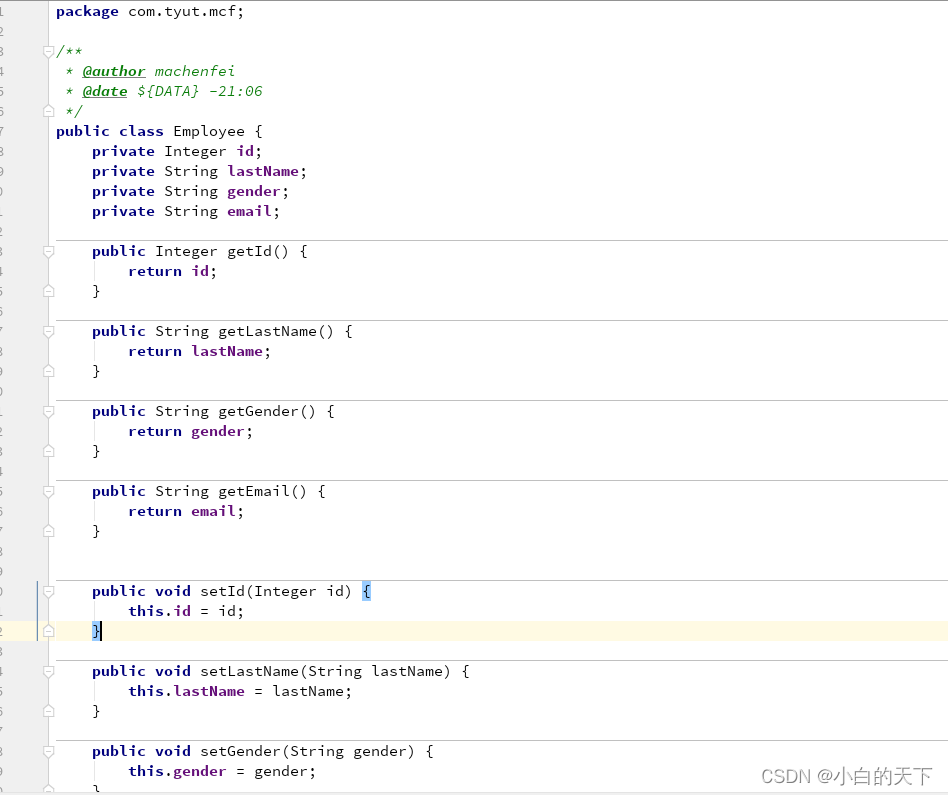
Task: Click the email field declaration
Action: pyautogui.click(x=186, y=212)
